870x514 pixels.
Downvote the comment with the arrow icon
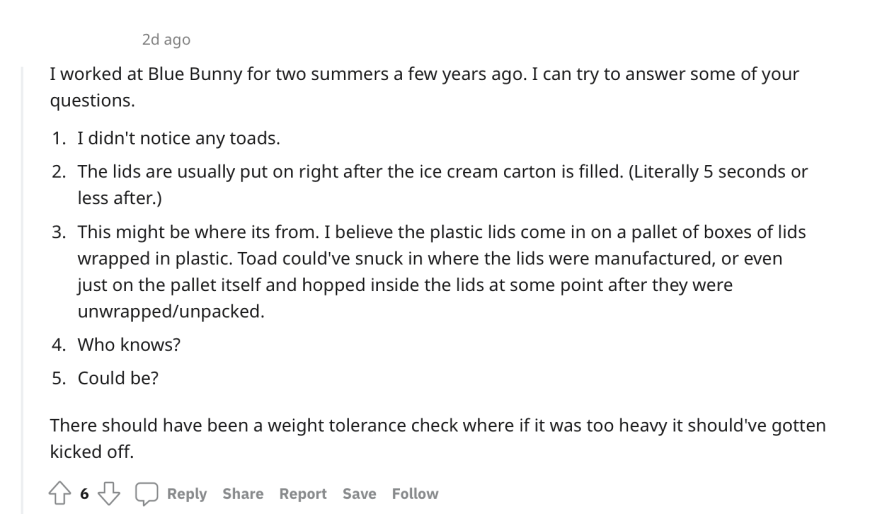point(109,493)
